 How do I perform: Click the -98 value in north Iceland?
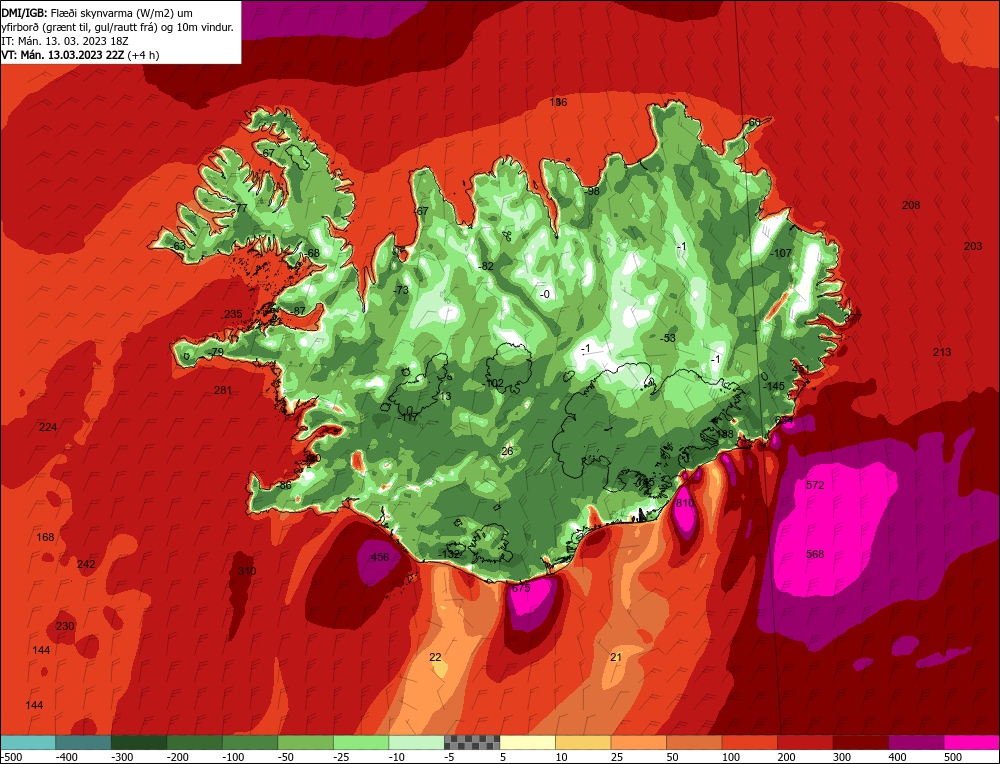pyautogui.click(x=591, y=191)
